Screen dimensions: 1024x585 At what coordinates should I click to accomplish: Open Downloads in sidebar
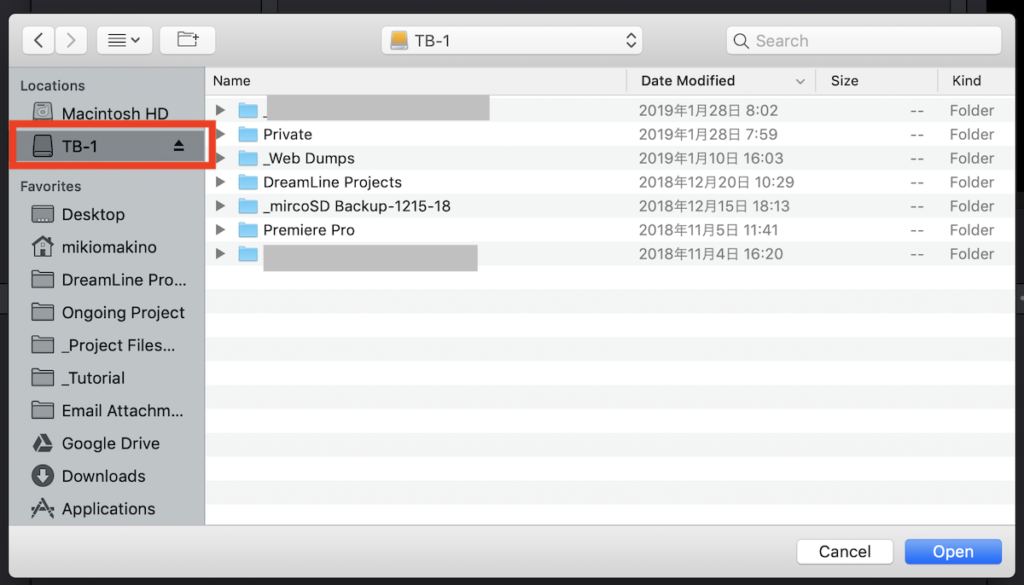point(108,475)
